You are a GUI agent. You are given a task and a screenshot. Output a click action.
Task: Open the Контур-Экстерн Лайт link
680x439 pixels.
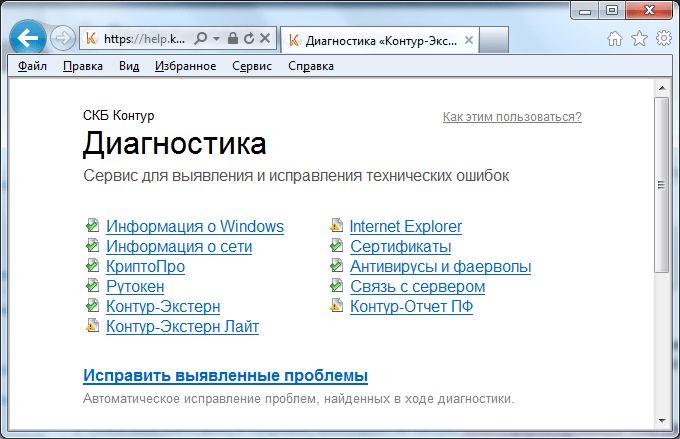pos(182,326)
